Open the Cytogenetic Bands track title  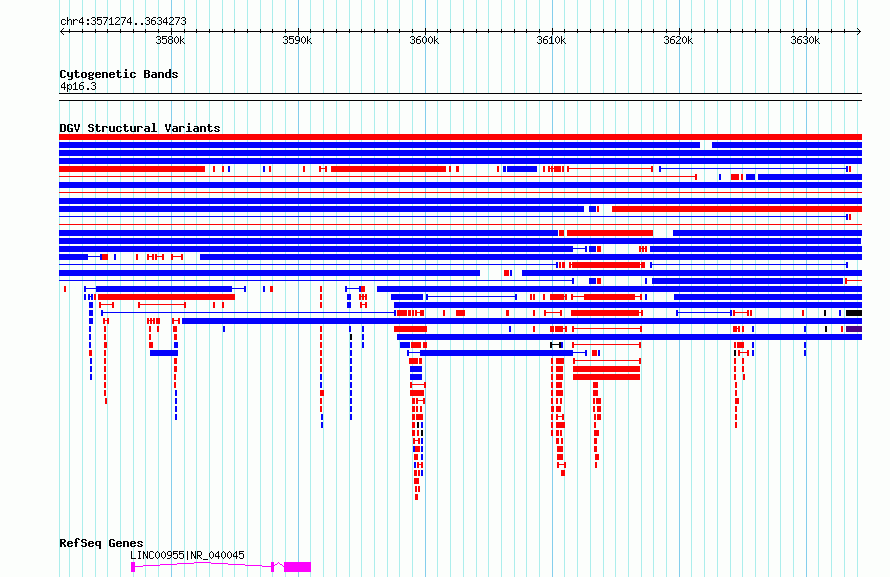[119, 74]
